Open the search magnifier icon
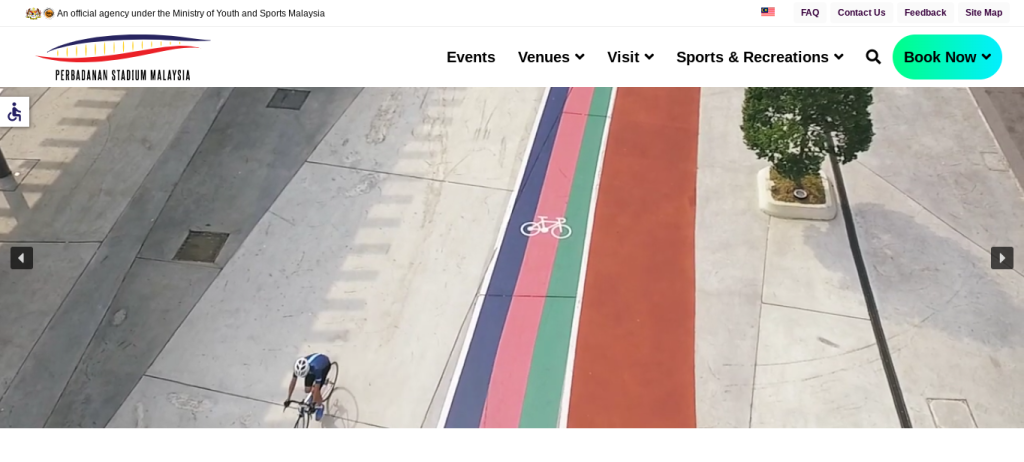Screen dimensions: 1024x462 (x=873, y=57)
